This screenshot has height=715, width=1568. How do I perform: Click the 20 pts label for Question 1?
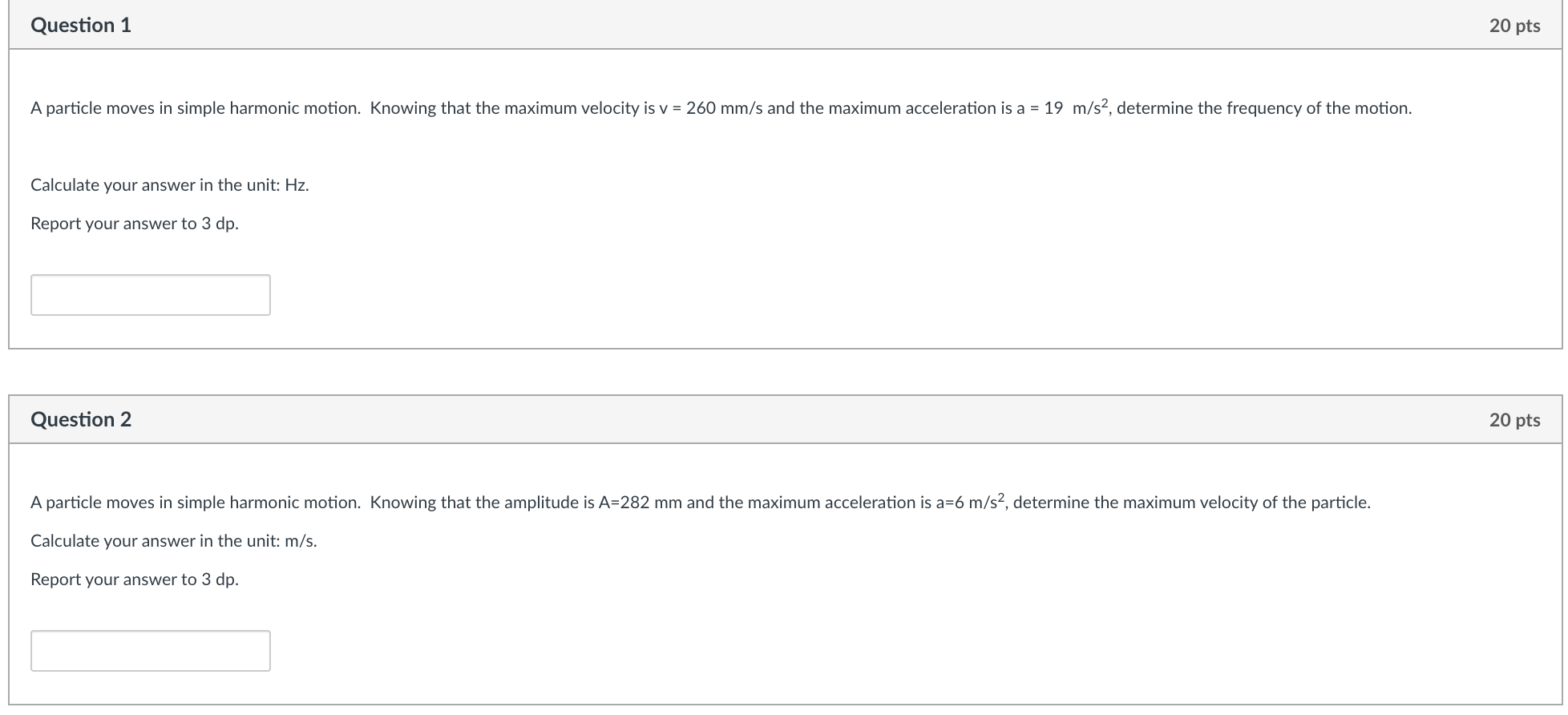tap(1515, 25)
